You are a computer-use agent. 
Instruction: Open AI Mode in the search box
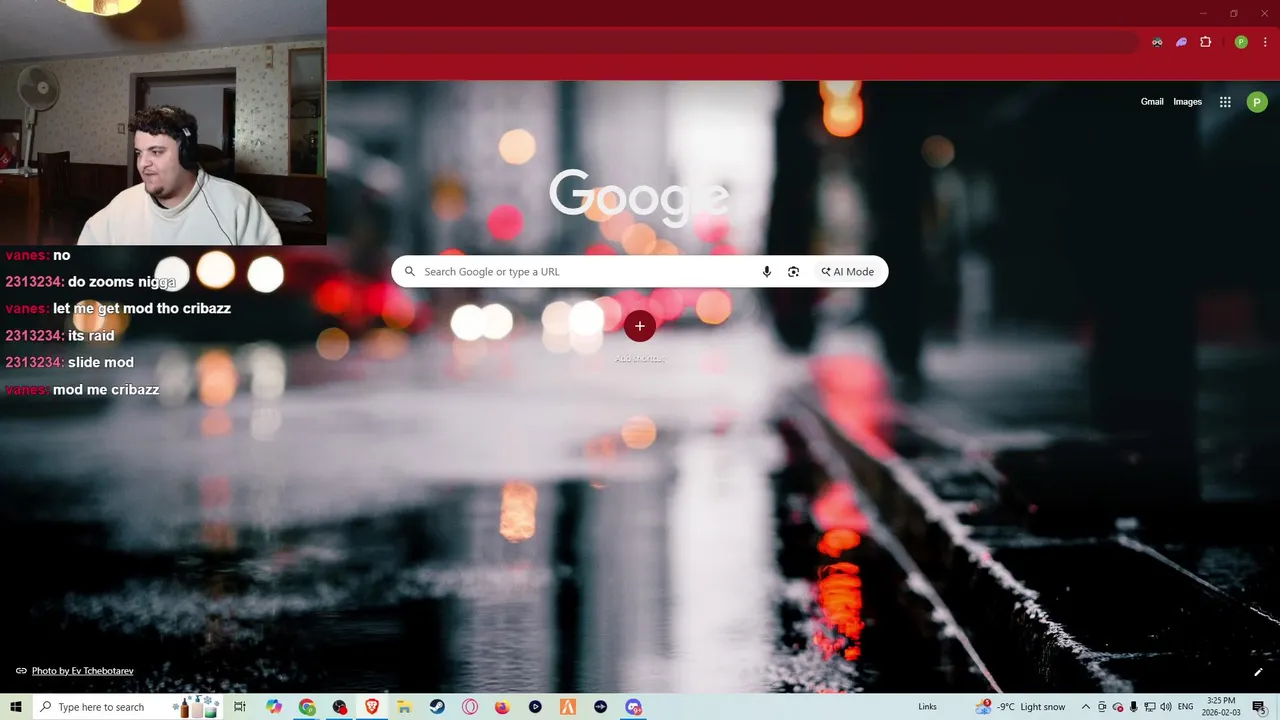(848, 272)
